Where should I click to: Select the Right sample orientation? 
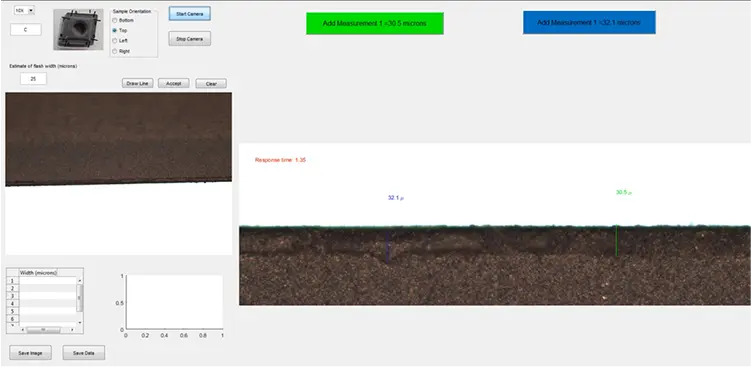point(114,51)
